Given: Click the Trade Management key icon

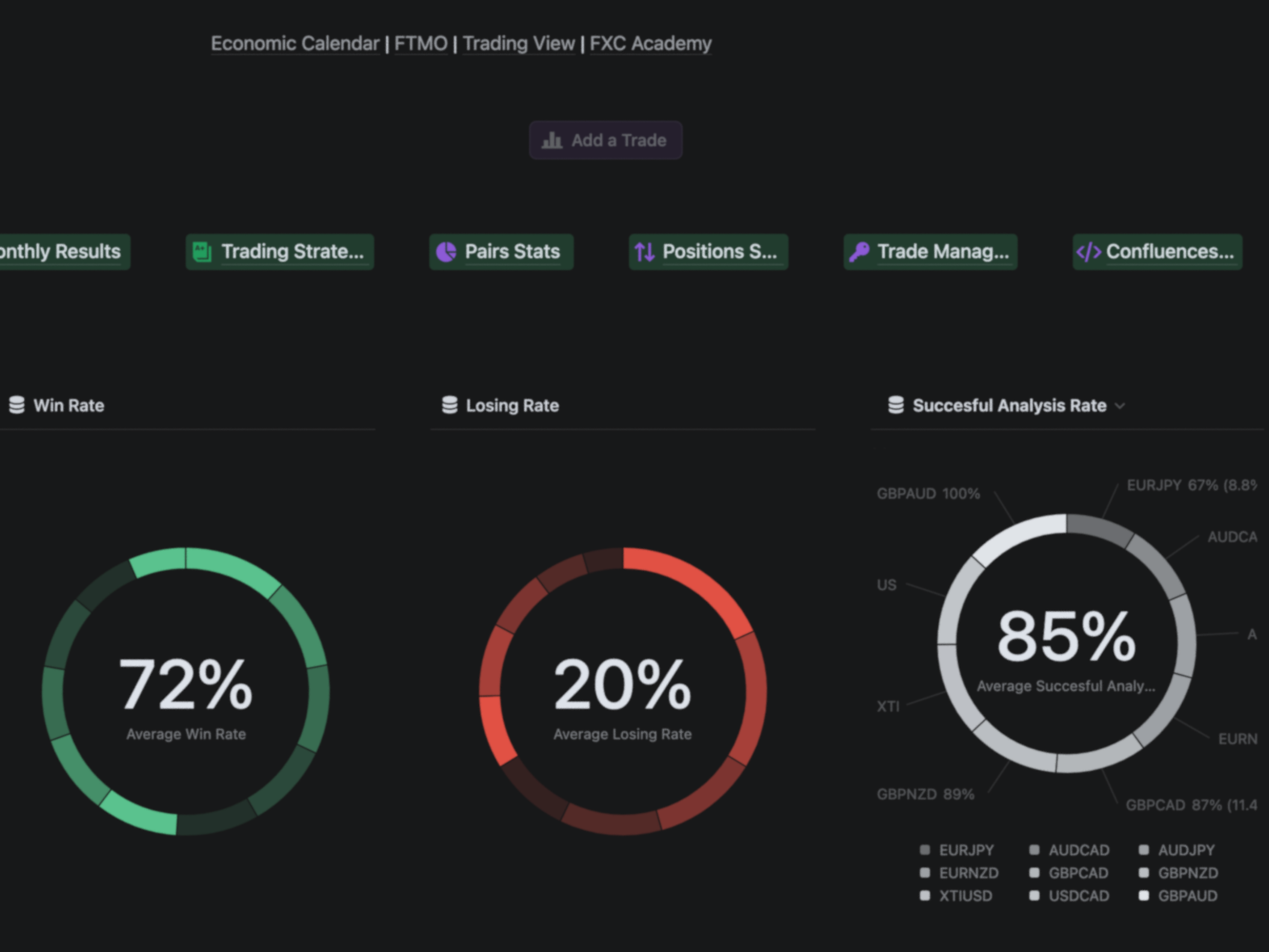Looking at the screenshot, I should coord(859,252).
